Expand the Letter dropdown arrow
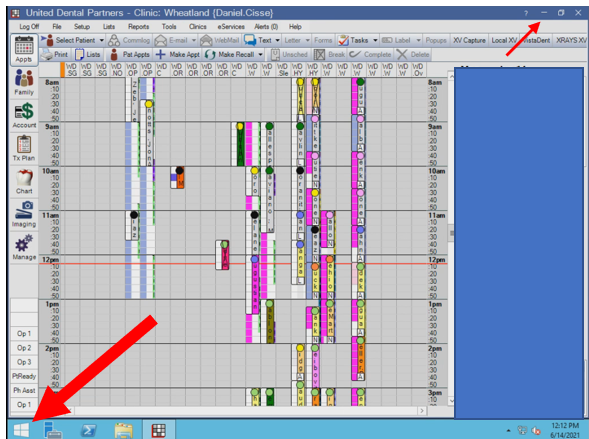This screenshot has height=439, width=589. pyautogui.click(x=308, y=40)
